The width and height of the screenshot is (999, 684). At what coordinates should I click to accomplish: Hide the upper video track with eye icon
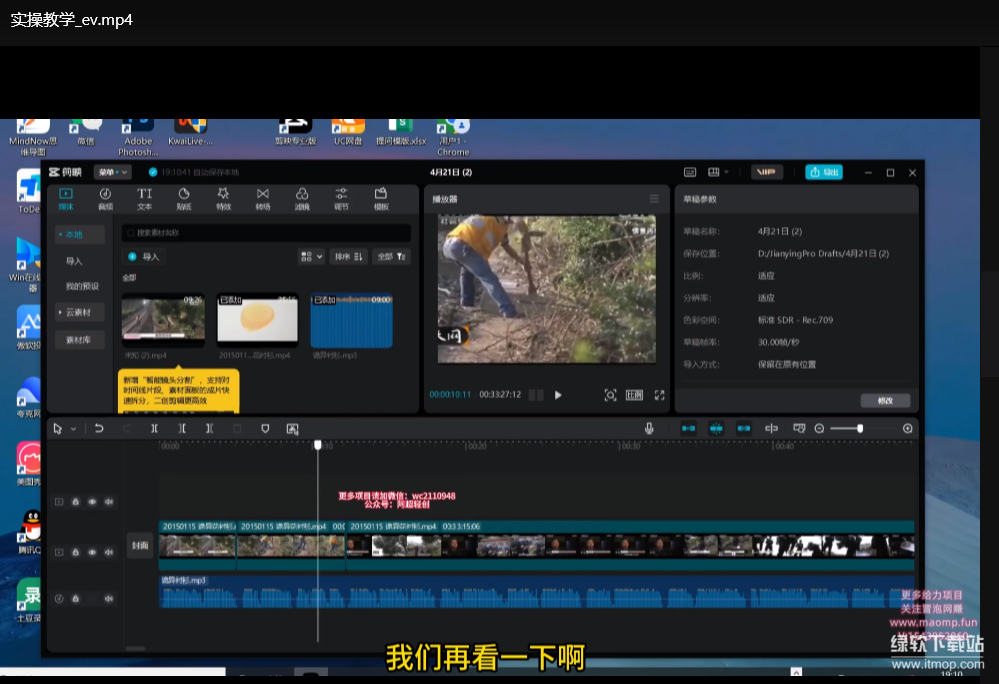92,502
